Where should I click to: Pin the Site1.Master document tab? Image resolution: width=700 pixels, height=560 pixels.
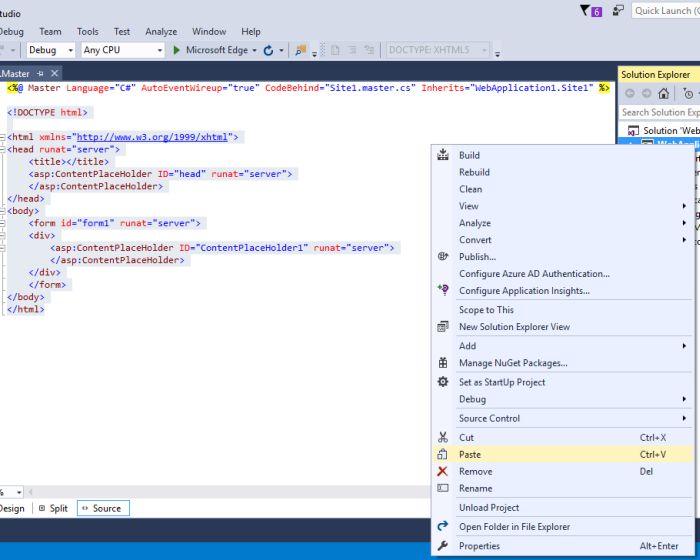[x=40, y=73]
